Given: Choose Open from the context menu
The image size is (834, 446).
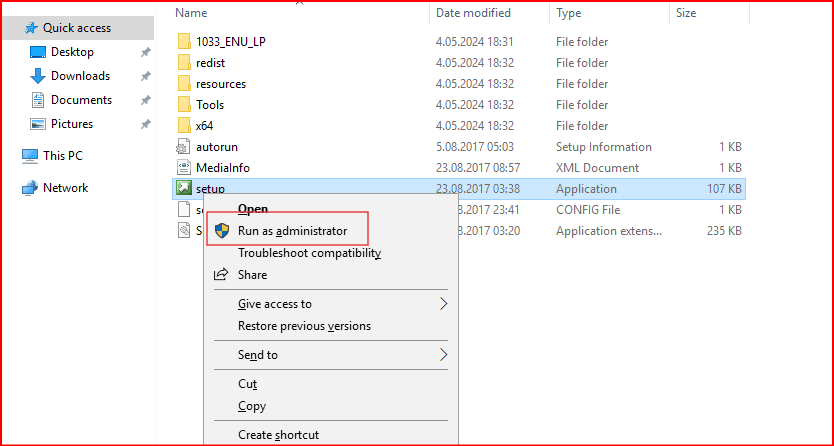Looking at the screenshot, I should [x=253, y=209].
